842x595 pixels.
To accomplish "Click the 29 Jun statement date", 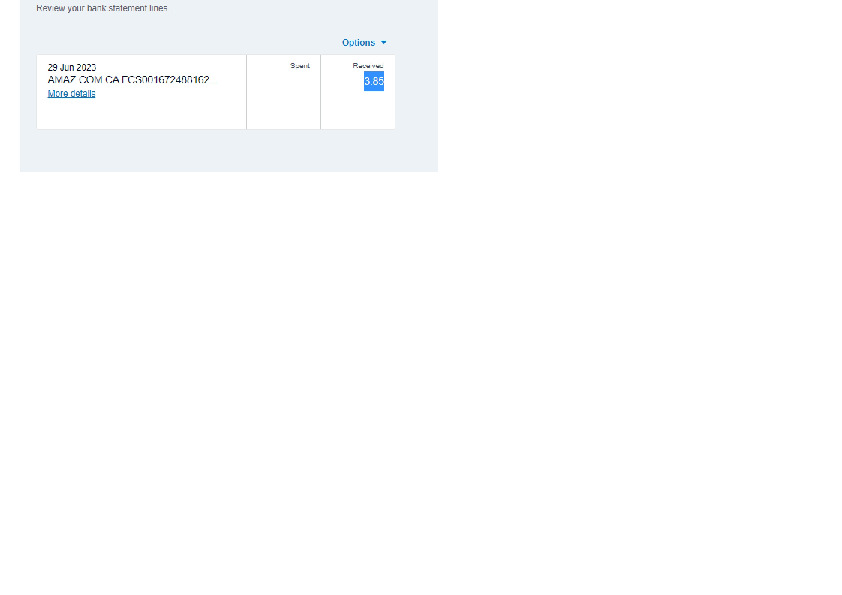I will pos(72,68).
